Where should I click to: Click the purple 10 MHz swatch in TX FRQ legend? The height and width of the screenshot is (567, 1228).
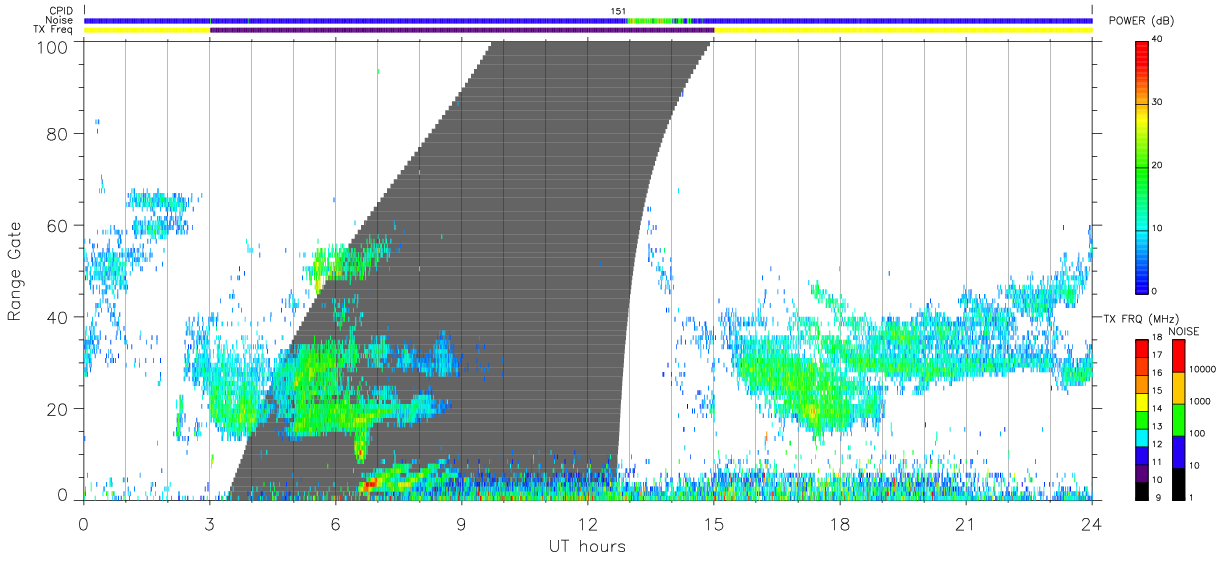tap(1142, 473)
